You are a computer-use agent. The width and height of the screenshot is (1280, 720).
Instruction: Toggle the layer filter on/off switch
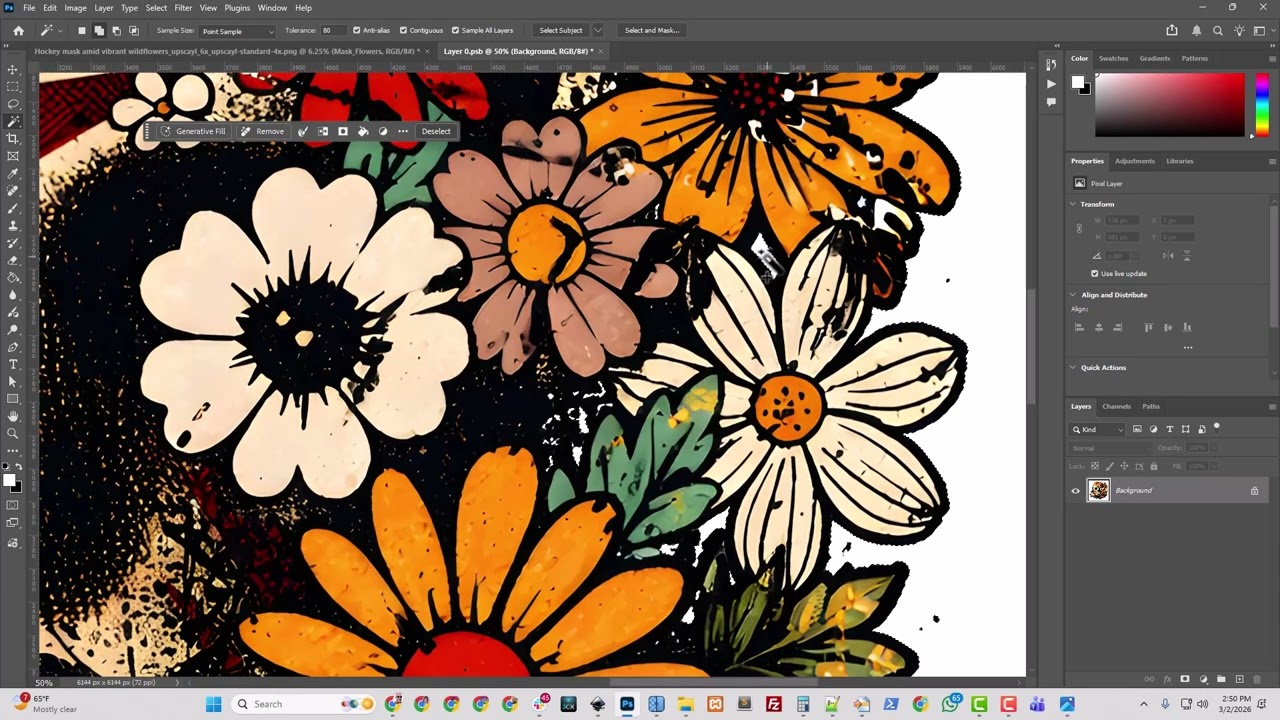click(x=1217, y=427)
